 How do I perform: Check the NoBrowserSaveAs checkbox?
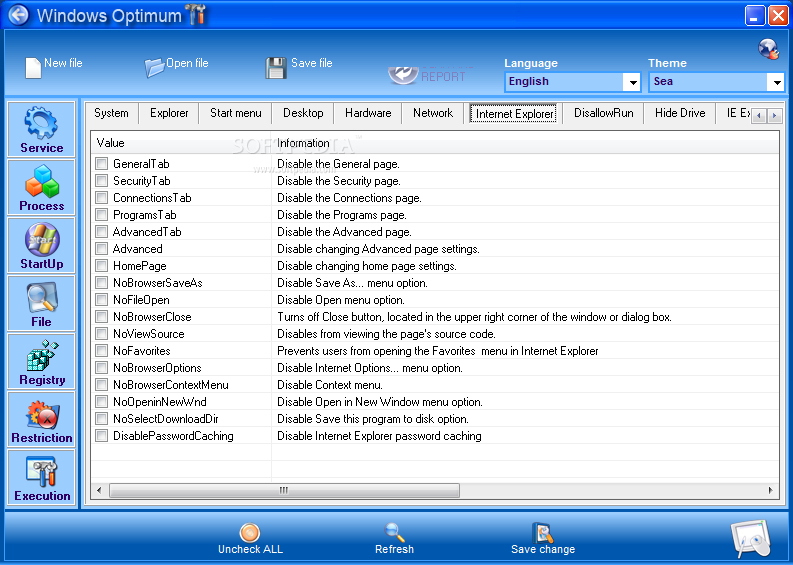pos(102,283)
